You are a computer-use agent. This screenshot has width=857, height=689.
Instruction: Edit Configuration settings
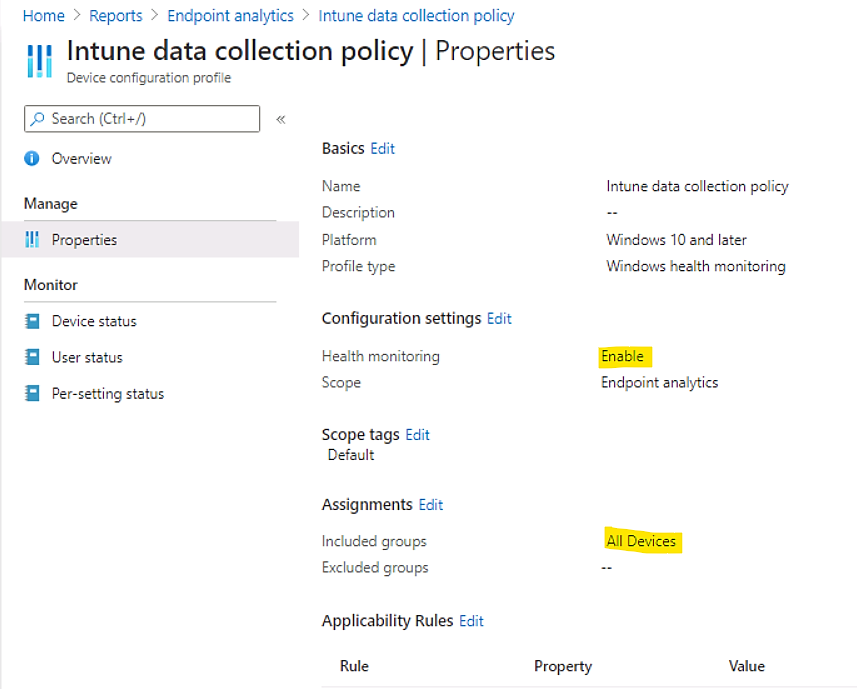point(499,319)
